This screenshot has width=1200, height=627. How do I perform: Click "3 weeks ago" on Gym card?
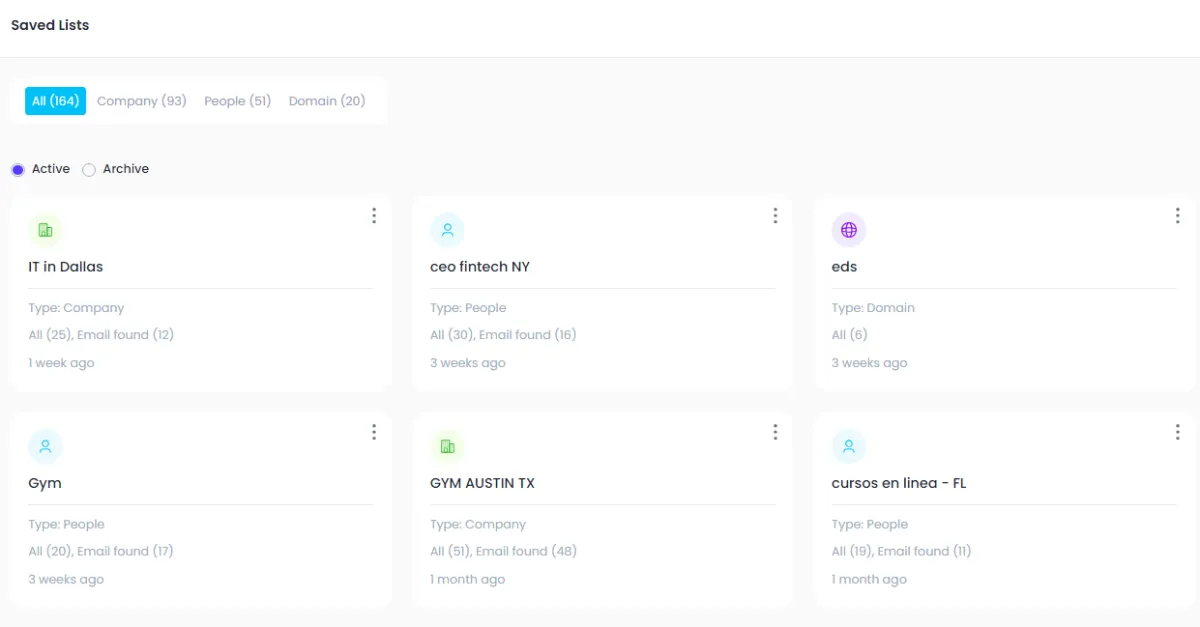click(66, 579)
